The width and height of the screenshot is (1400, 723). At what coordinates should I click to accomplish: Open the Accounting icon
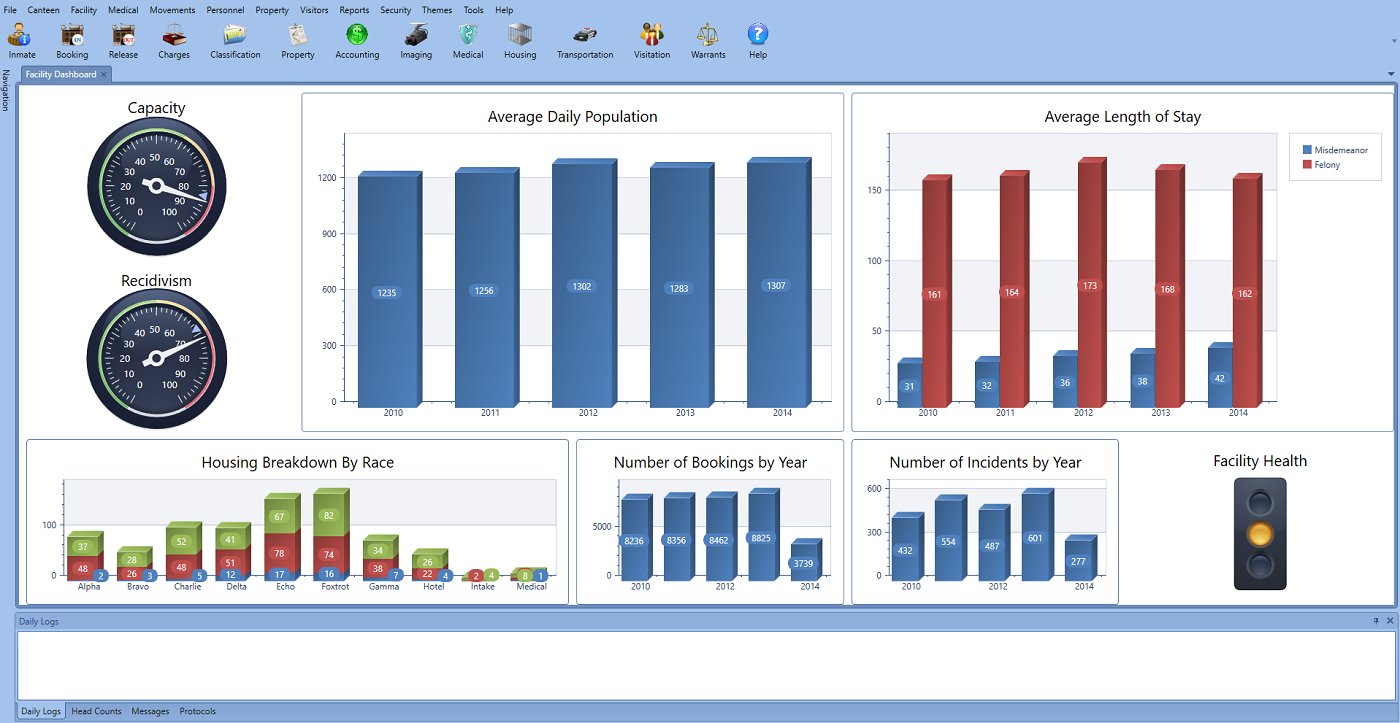coord(357,36)
